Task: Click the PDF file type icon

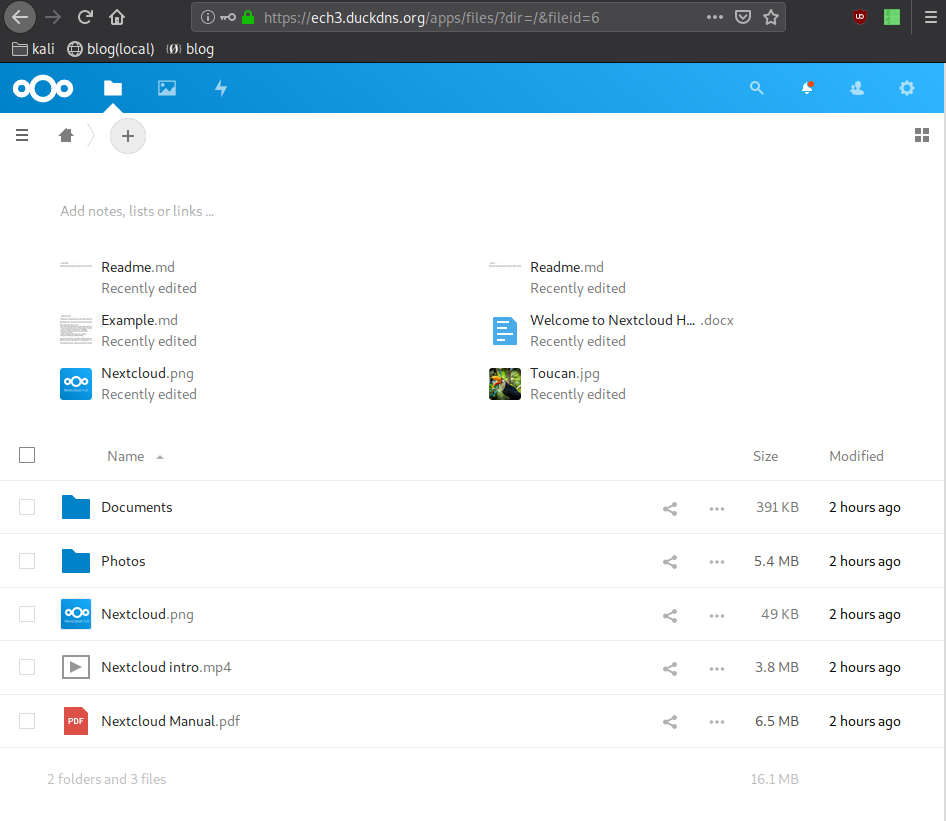Action: click(x=76, y=721)
